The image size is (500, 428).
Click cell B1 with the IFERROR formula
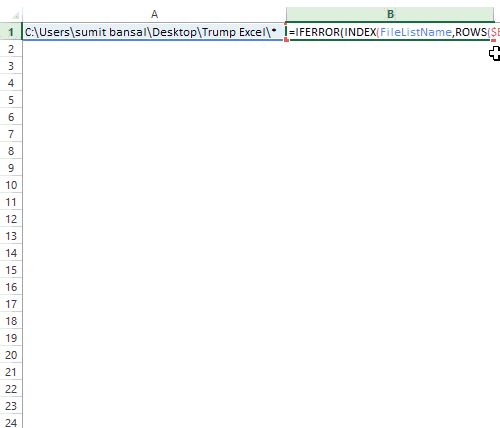coord(390,32)
